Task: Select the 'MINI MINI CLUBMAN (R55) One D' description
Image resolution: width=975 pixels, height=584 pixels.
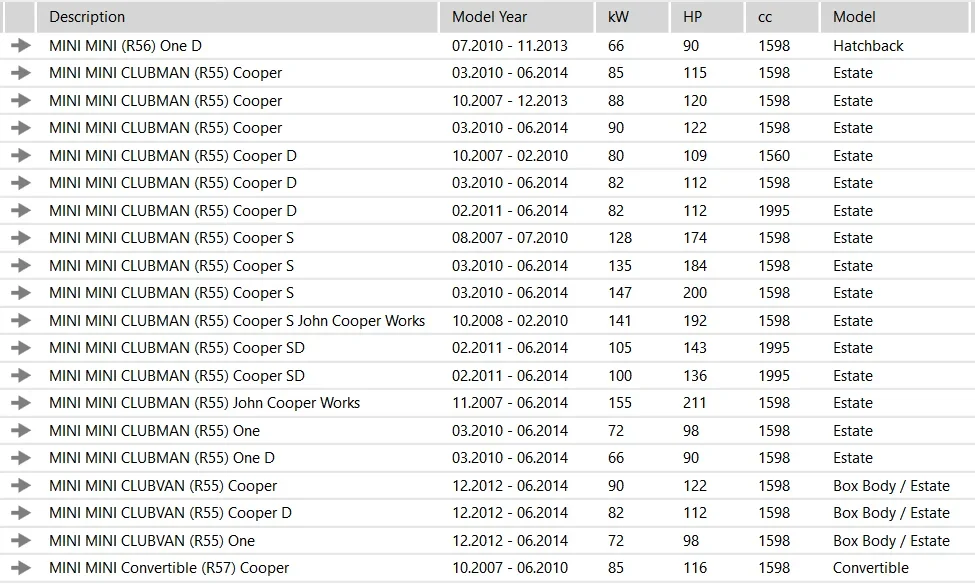Action: (162, 458)
